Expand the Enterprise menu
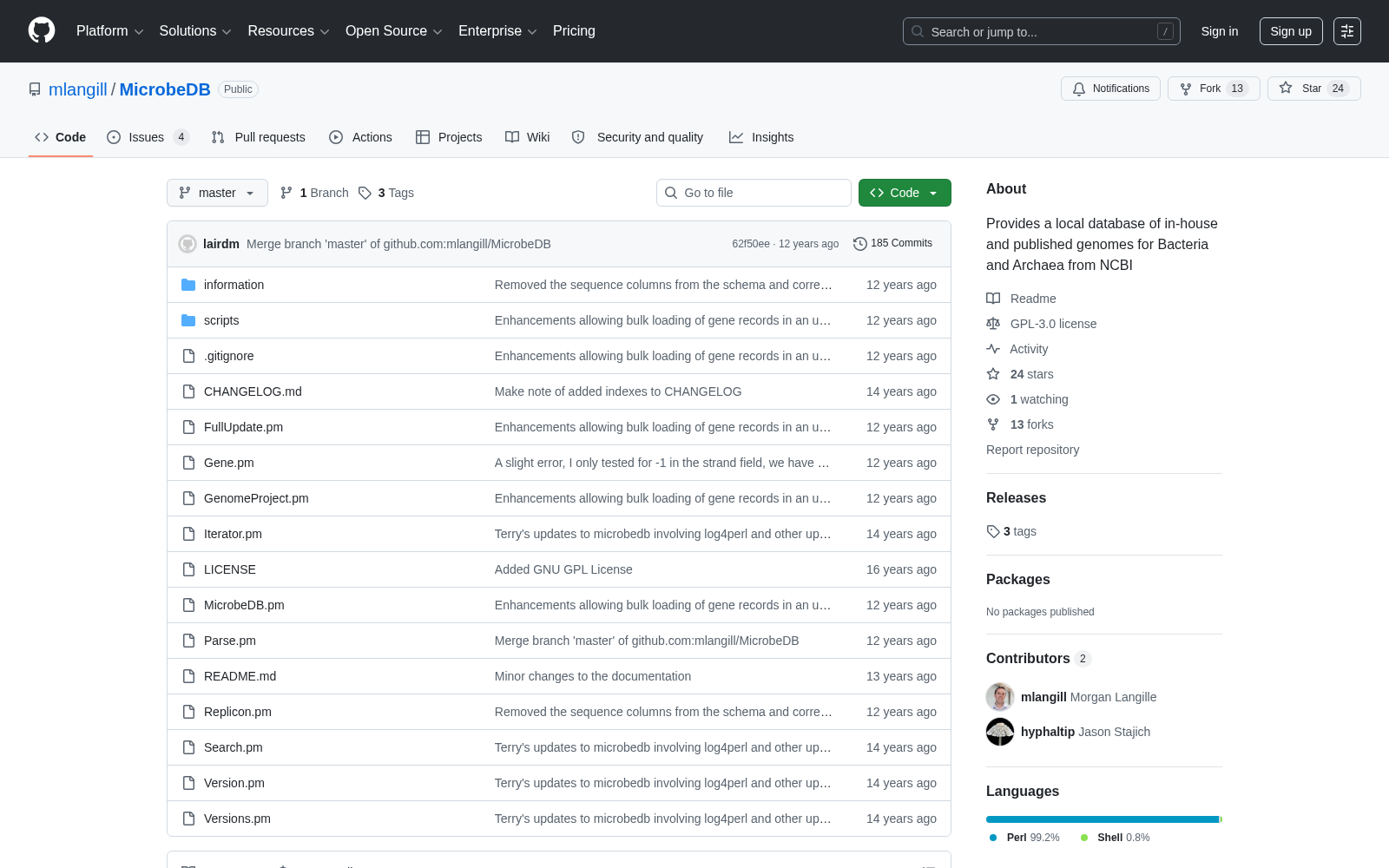Screen dimensions: 1389x868 (497, 31)
